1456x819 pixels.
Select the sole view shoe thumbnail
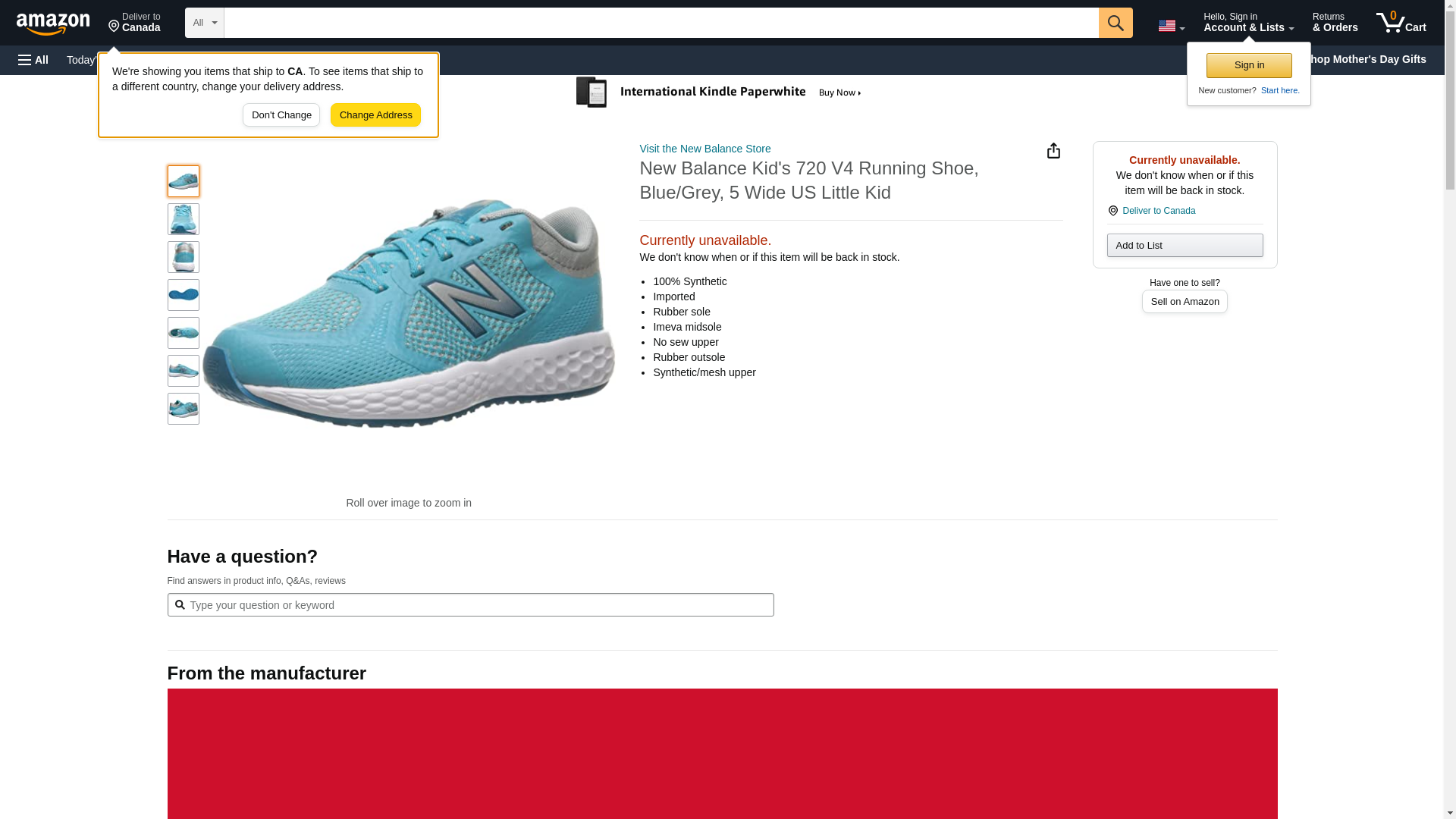click(183, 295)
